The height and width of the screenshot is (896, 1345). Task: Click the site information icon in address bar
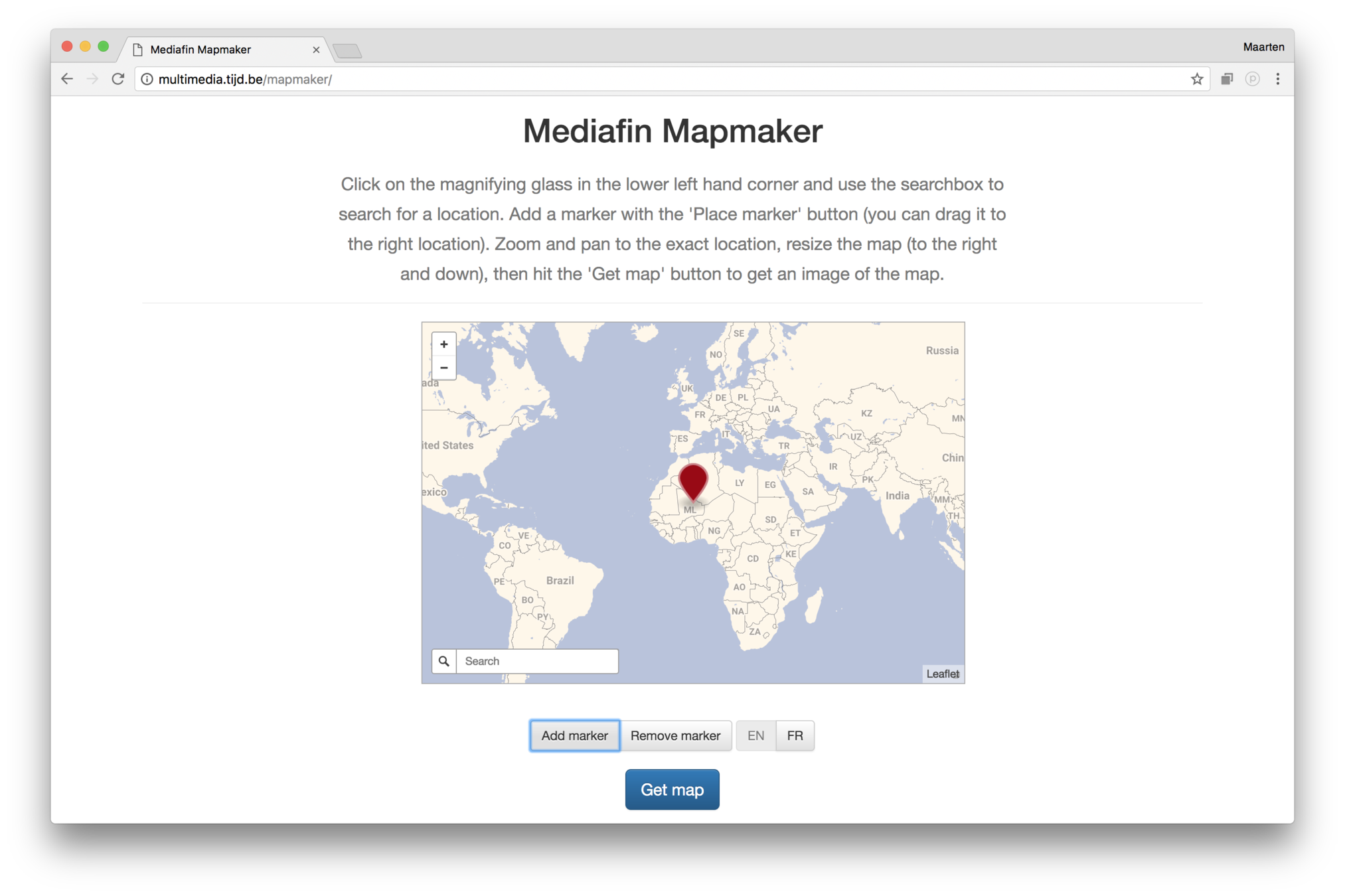(x=147, y=79)
